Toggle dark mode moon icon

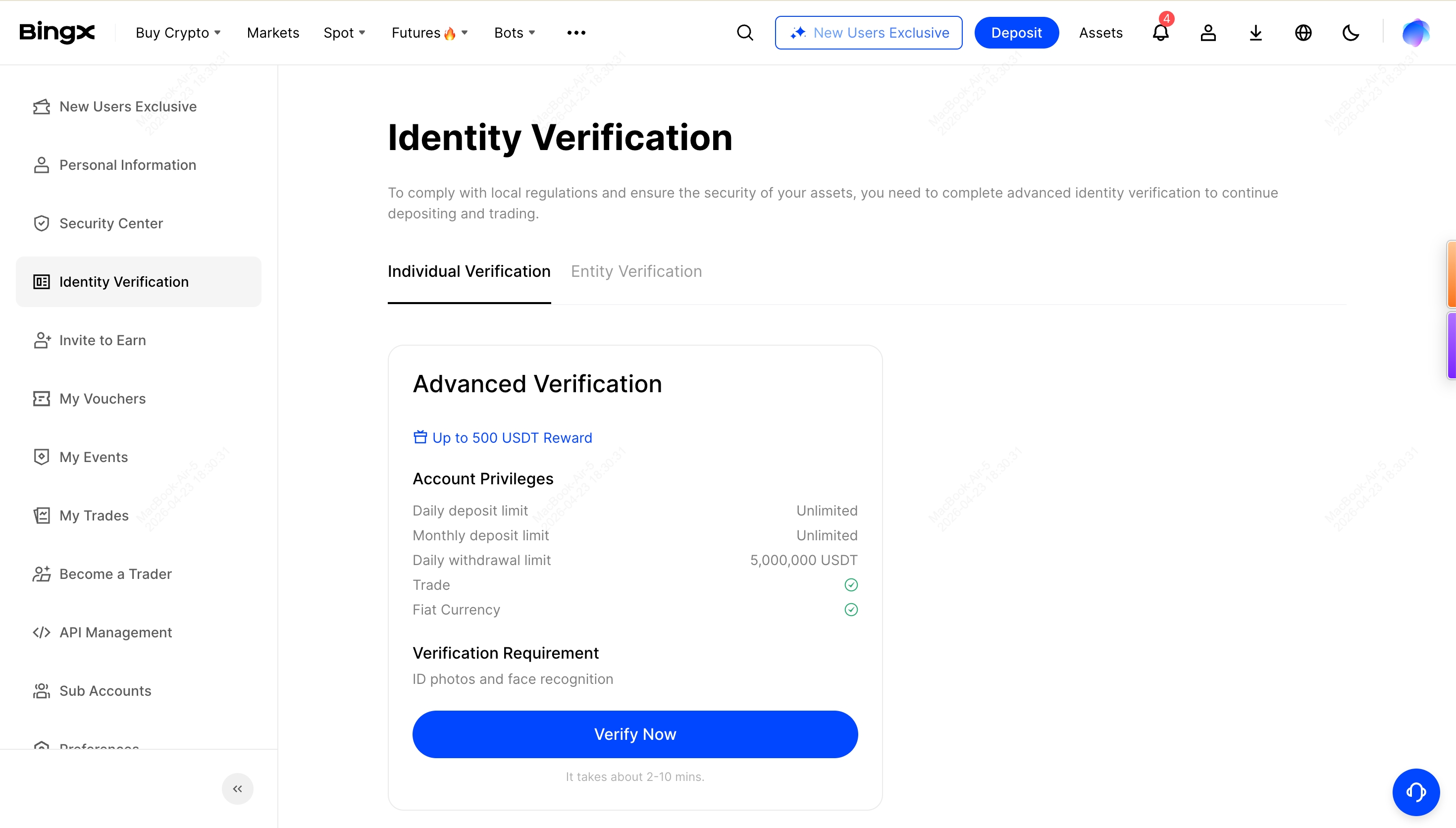pyautogui.click(x=1351, y=33)
